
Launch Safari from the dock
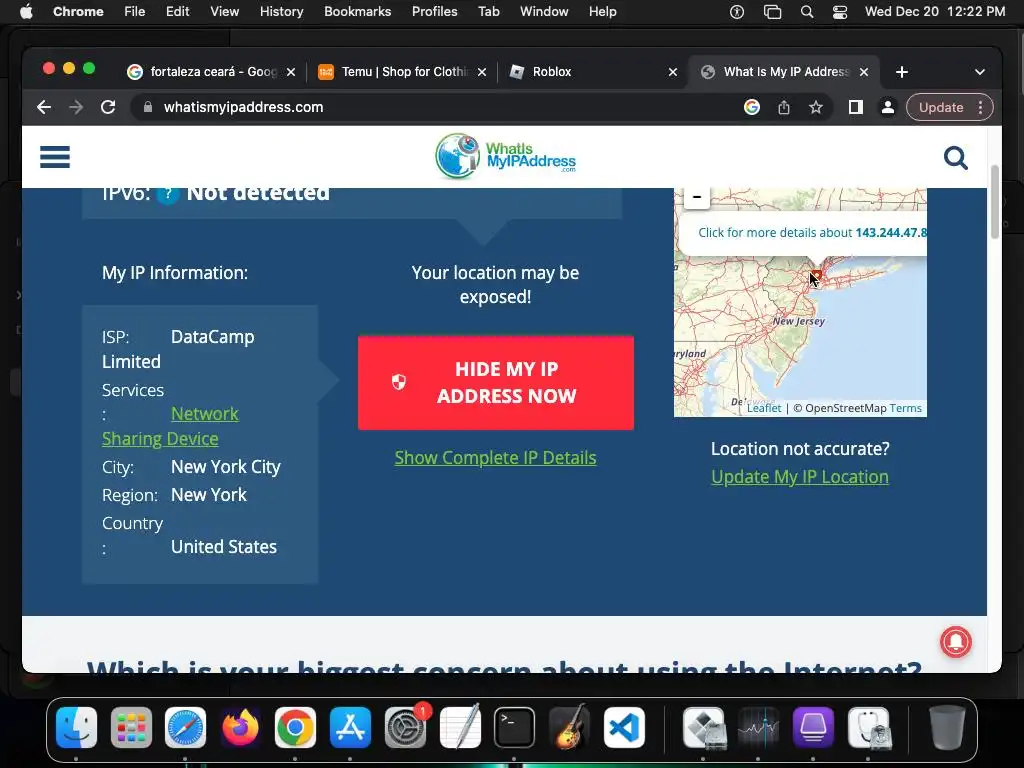pos(185,727)
